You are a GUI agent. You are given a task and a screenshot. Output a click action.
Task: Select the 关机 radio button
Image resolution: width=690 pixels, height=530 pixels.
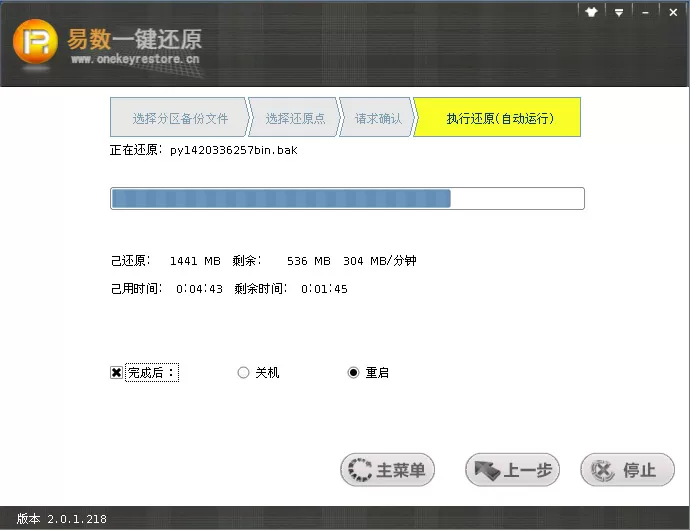243,373
